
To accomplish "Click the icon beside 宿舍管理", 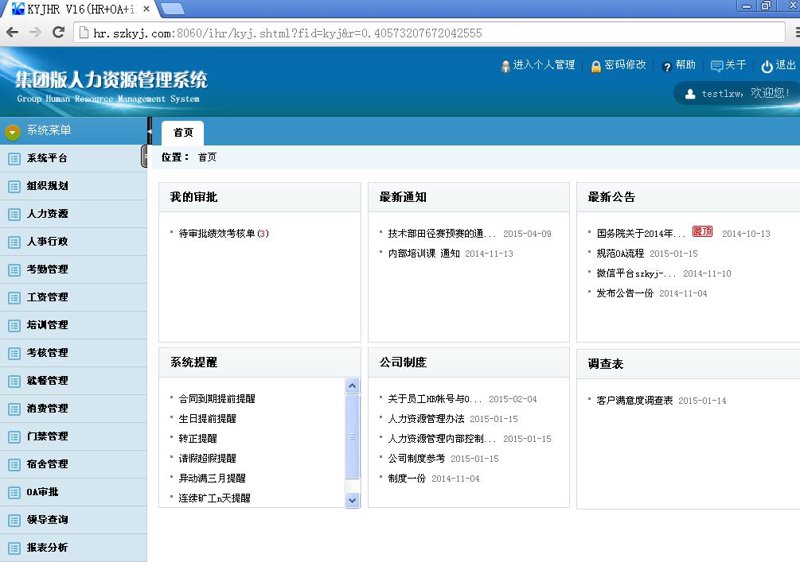I will [x=14, y=465].
